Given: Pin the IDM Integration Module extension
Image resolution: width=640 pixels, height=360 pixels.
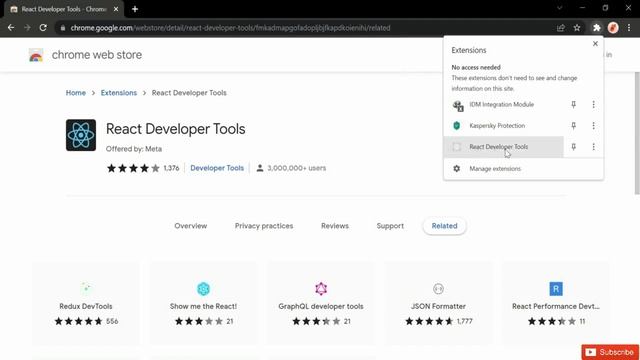Looking at the screenshot, I should tap(573, 105).
